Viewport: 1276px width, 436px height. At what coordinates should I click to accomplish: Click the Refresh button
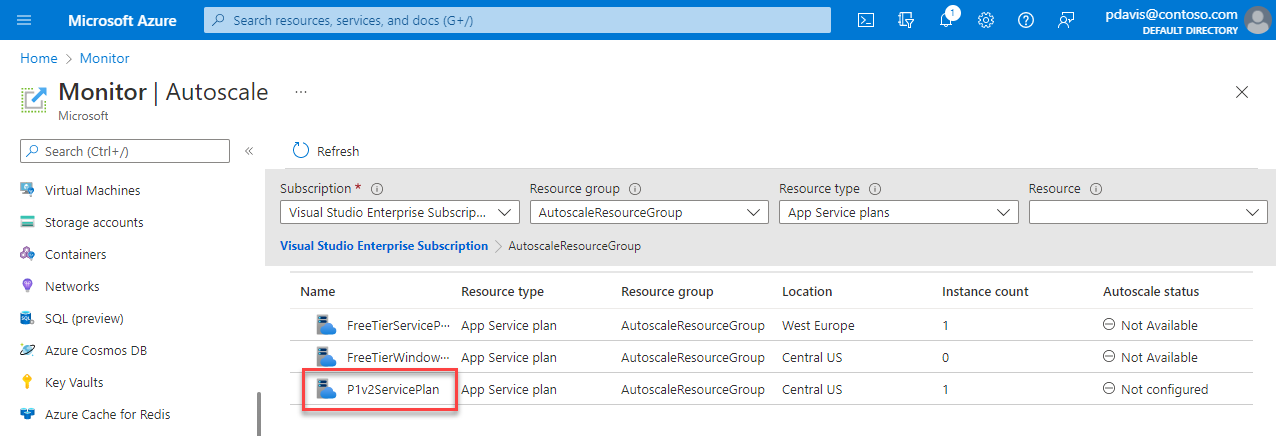[326, 151]
